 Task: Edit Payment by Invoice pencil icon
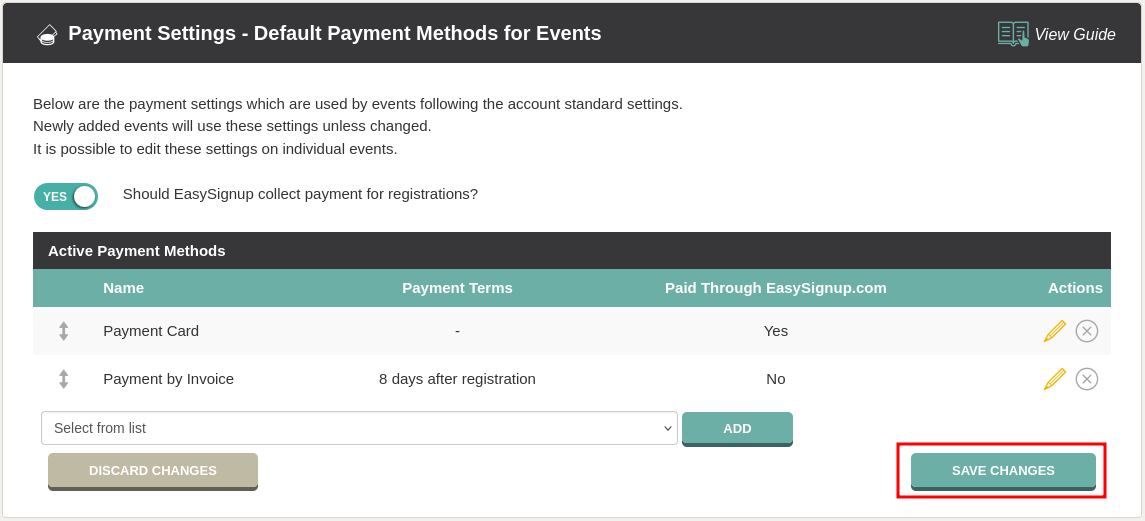[1054, 379]
